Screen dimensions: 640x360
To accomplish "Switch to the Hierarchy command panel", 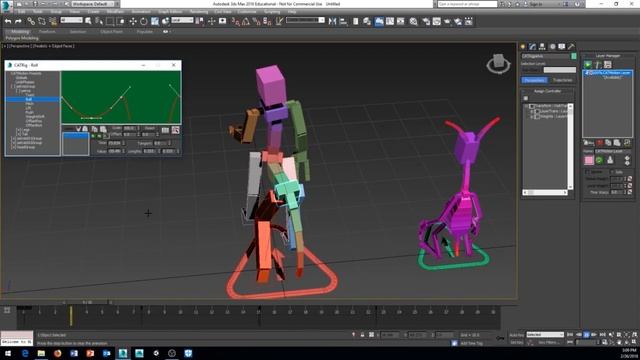I will click(x=542, y=47).
